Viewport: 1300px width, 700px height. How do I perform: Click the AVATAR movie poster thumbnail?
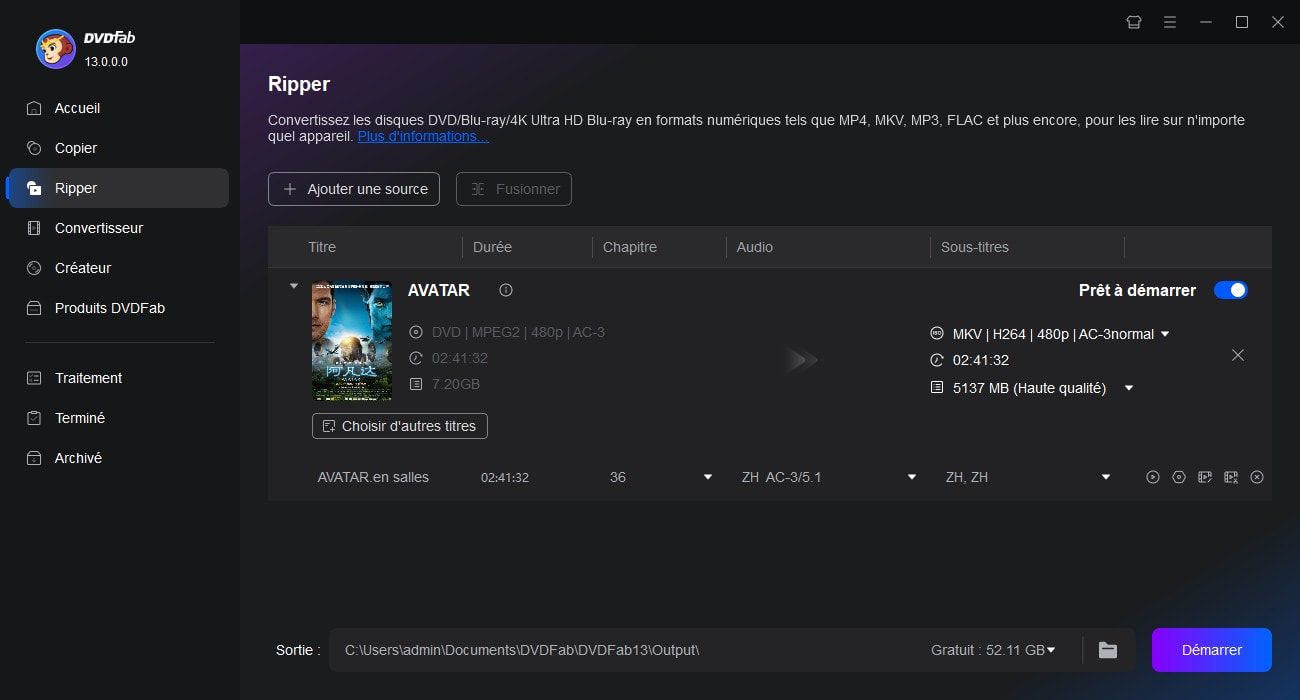click(x=352, y=341)
